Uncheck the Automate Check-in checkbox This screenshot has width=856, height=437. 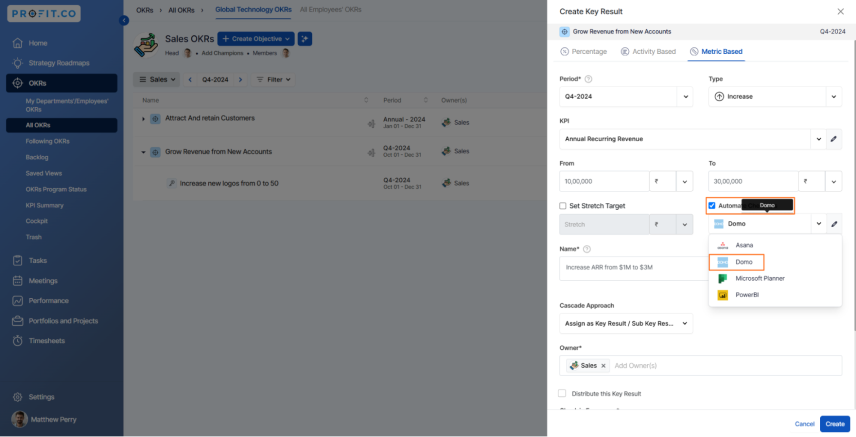click(712, 205)
